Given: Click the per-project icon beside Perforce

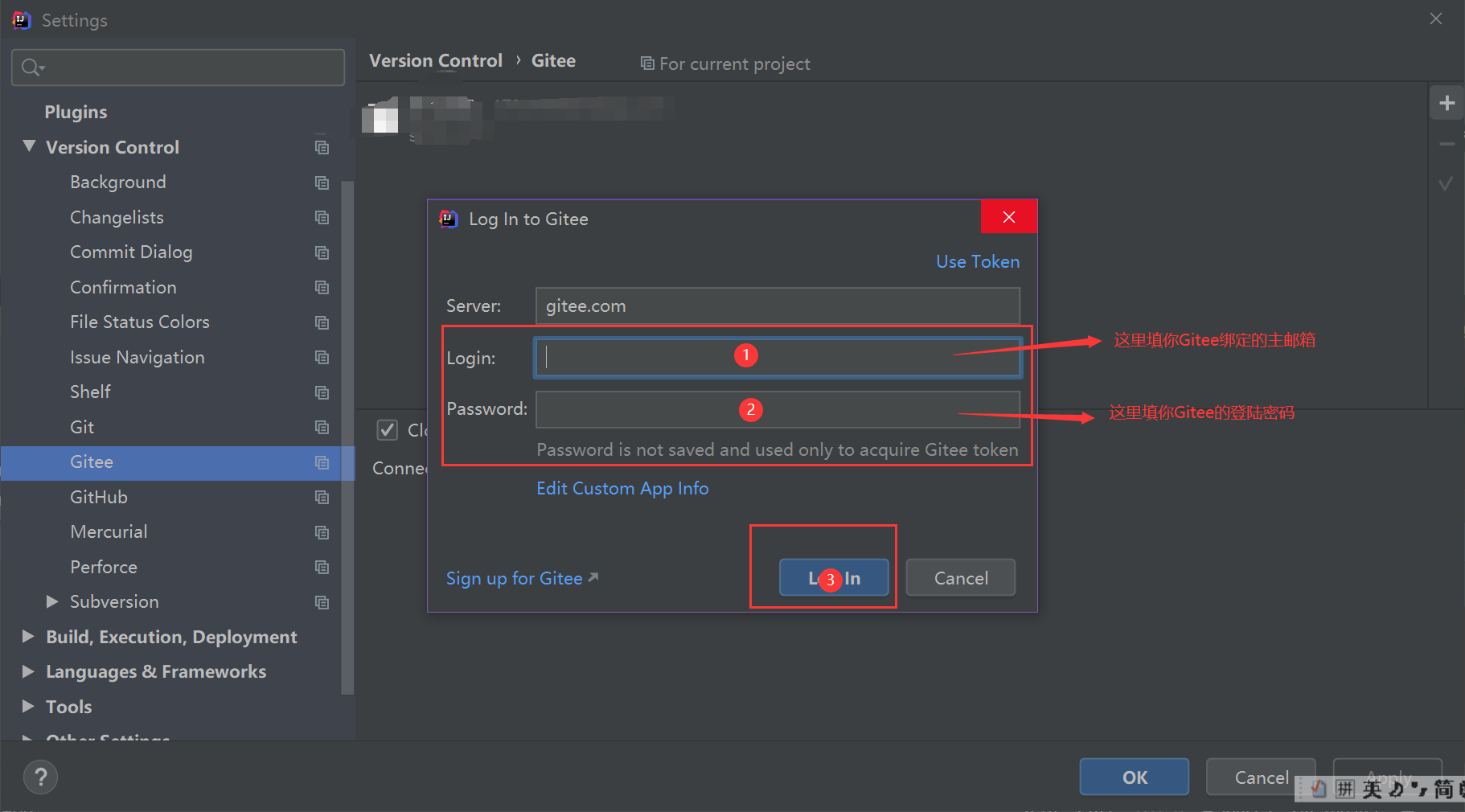Looking at the screenshot, I should [x=322, y=567].
